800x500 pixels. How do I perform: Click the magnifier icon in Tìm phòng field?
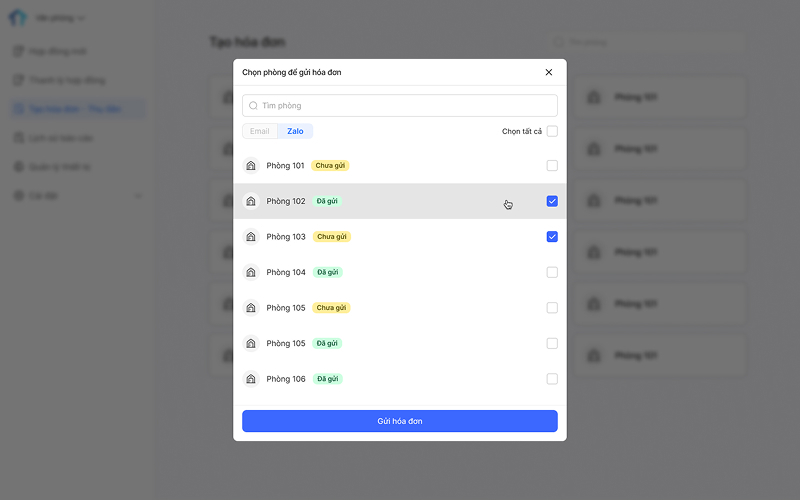pyautogui.click(x=253, y=106)
